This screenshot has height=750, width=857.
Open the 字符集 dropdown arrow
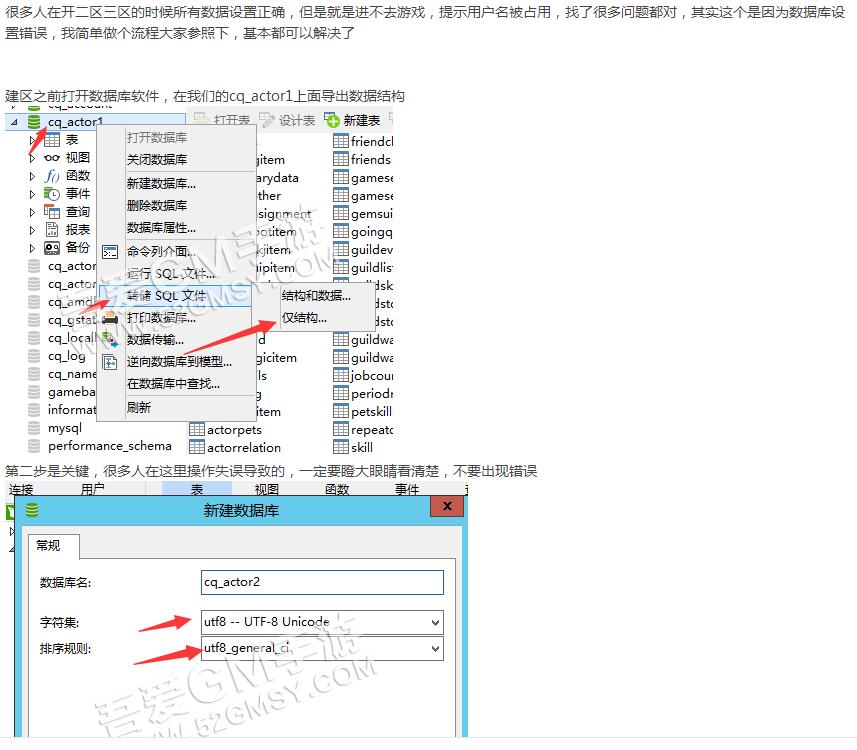(x=434, y=622)
